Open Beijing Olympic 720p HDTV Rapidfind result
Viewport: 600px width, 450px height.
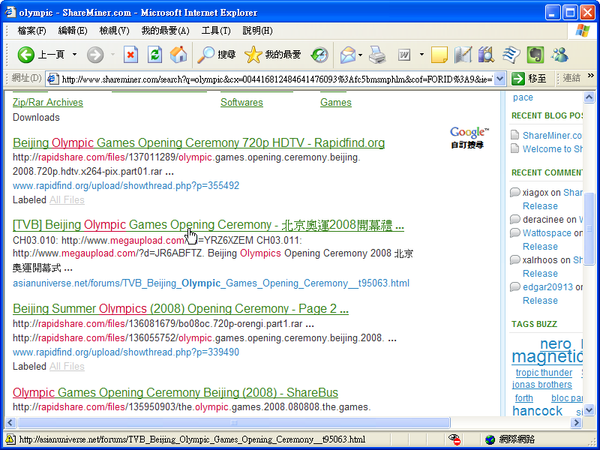[199, 143]
